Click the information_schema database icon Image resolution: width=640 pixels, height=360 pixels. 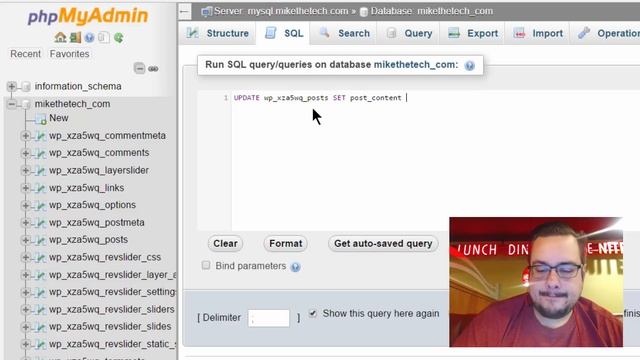coord(26,87)
